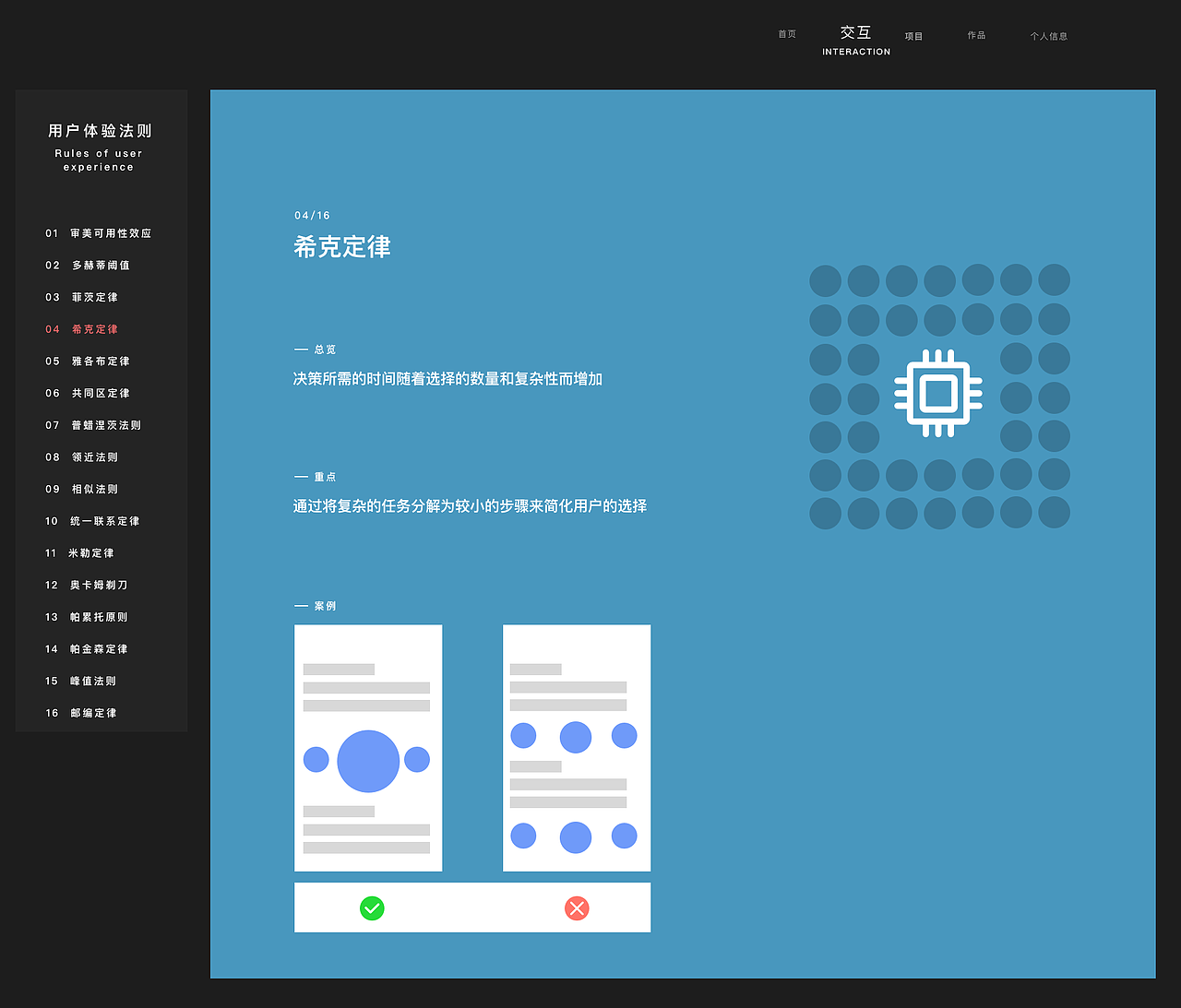Select 10 统一联系定律
The width and height of the screenshot is (1181, 1008).
click(92, 522)
